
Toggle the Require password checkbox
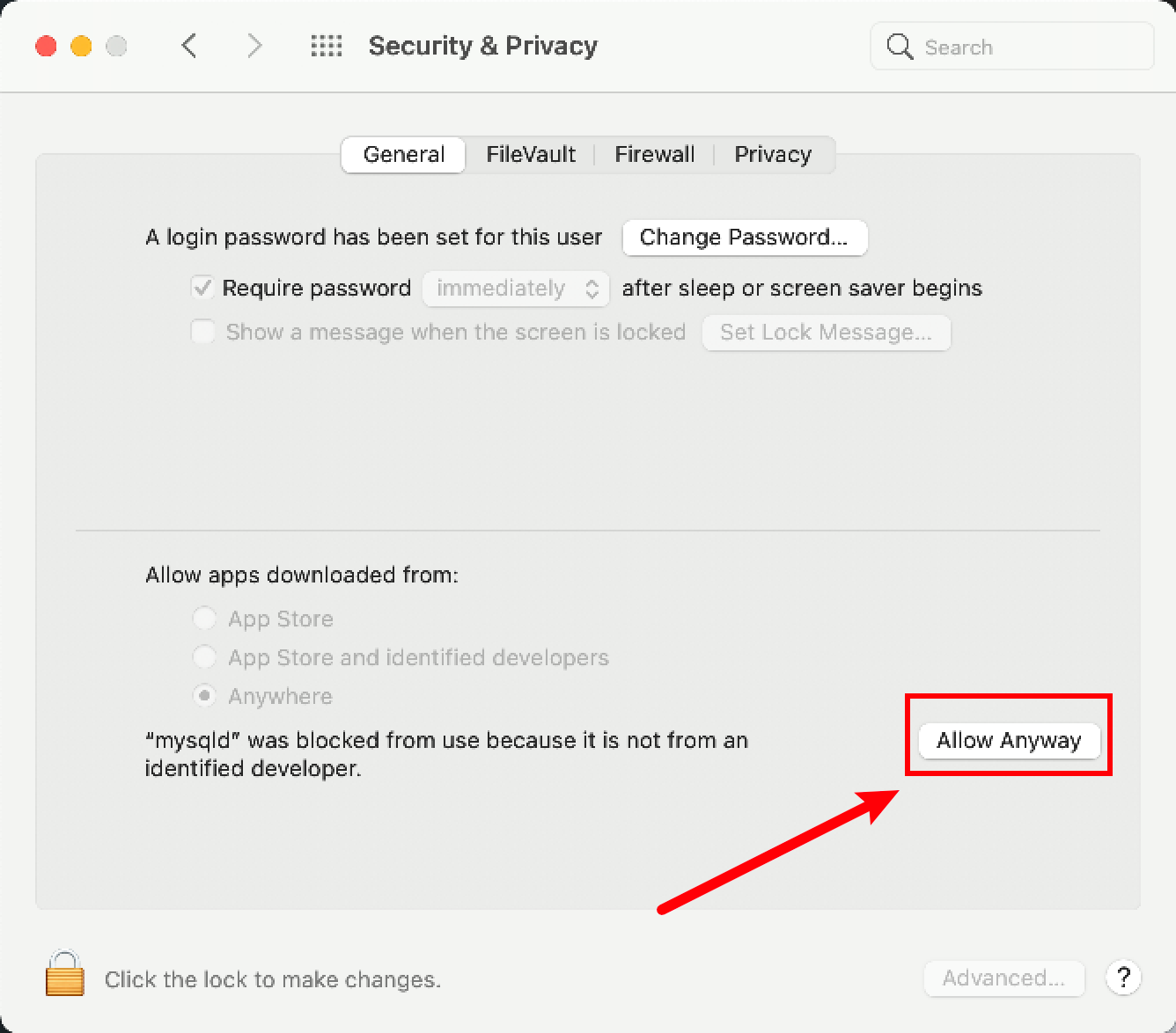coord(203,288)
